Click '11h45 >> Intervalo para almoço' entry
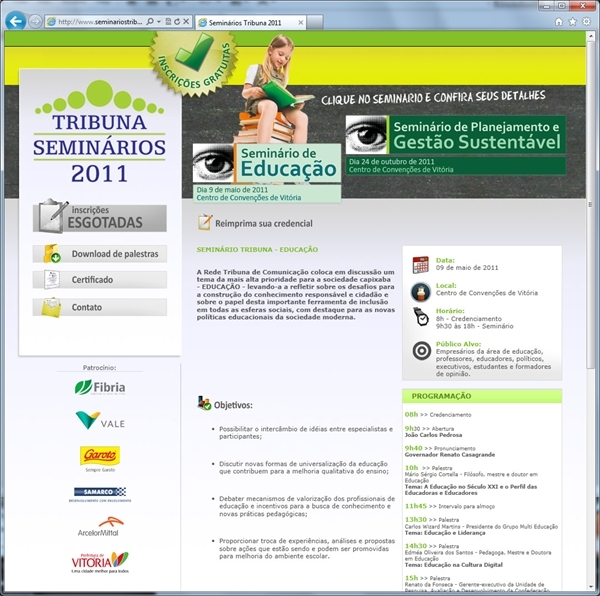Image resolution: width=600 pixels, height=596 pixels. click(x=450, y=506)
